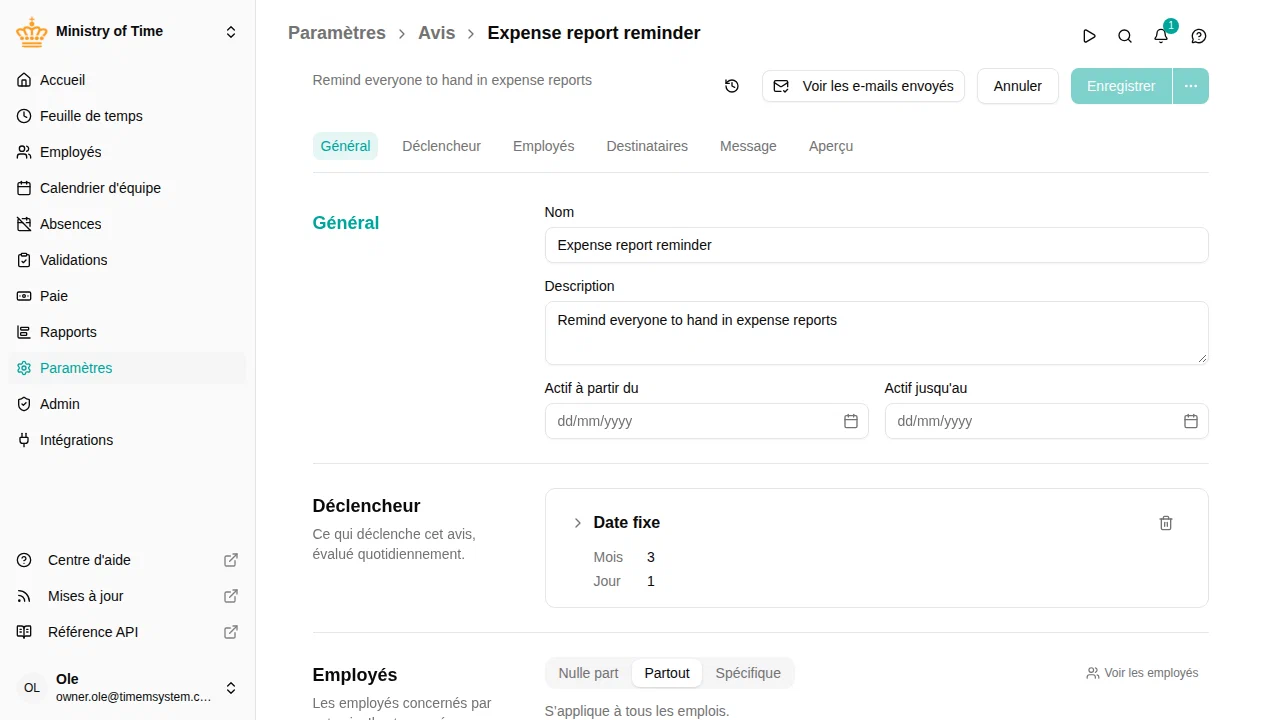Screen dimensions: 1280x720
Task: Click calendar icon in Actif jusqu'au field
Action: pyautogui.click(x=1191, y=421)
